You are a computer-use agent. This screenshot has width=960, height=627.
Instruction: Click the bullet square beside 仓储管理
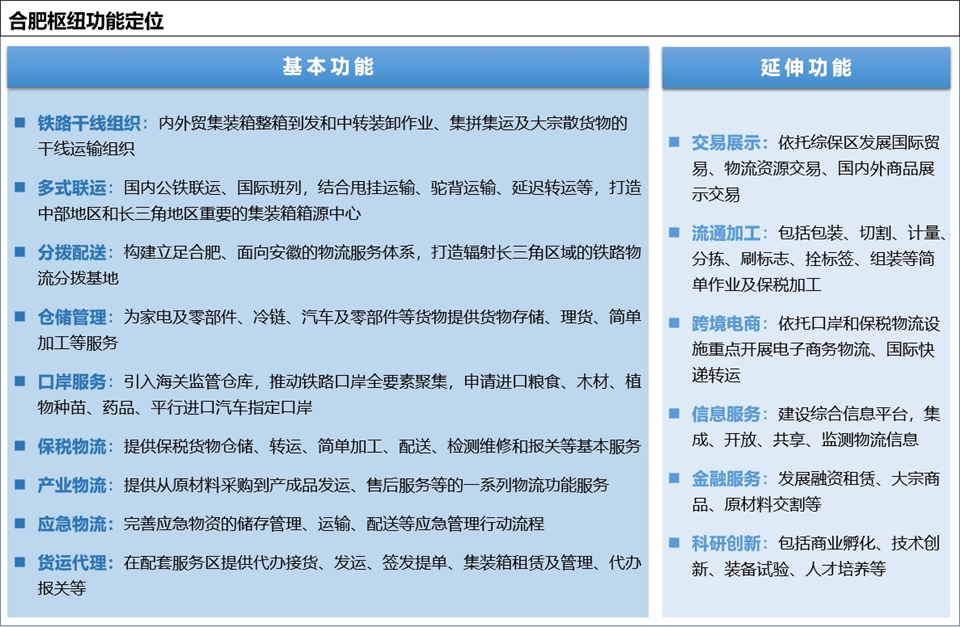pos(20,317)
